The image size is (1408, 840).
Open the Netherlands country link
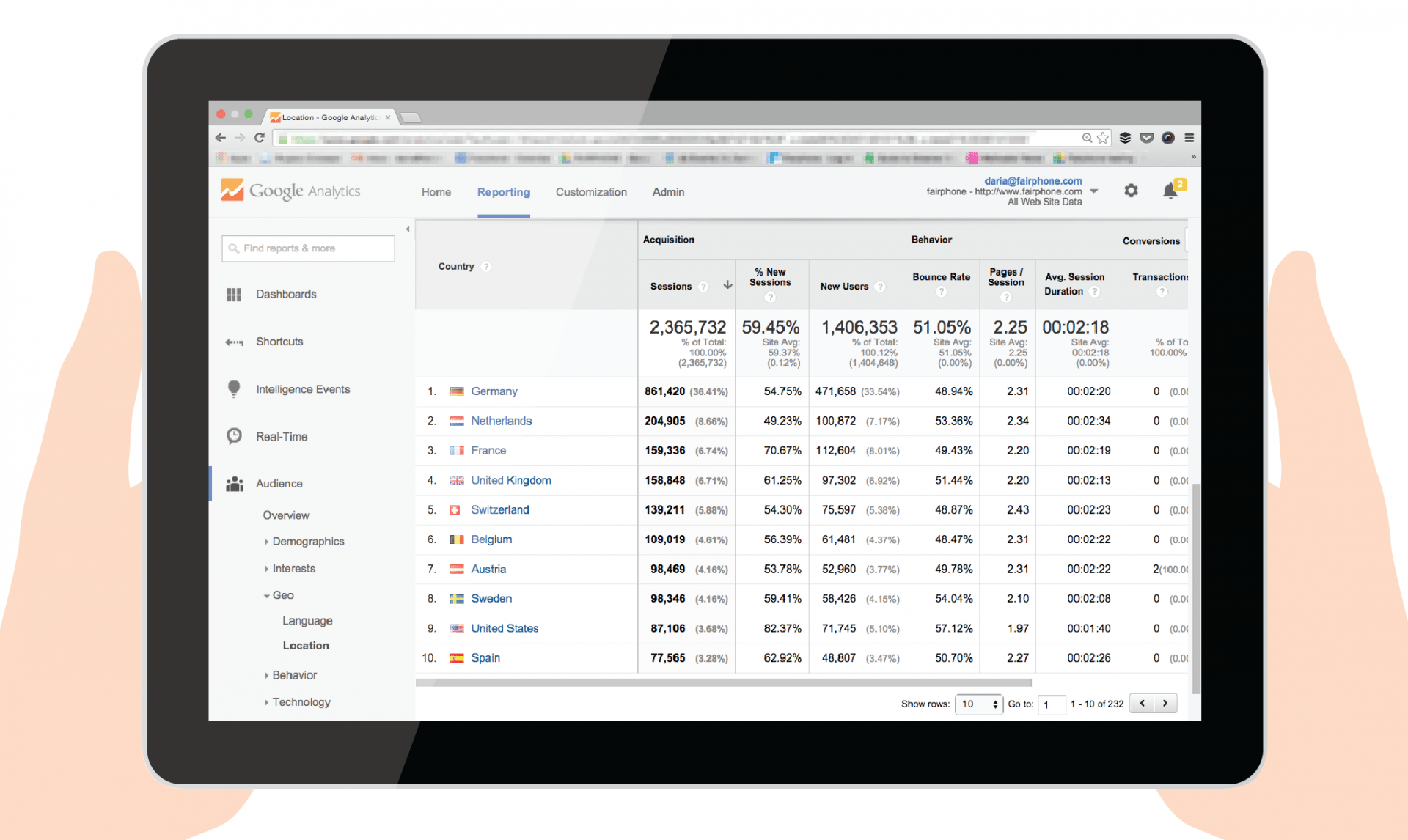(x=501, y=421)
